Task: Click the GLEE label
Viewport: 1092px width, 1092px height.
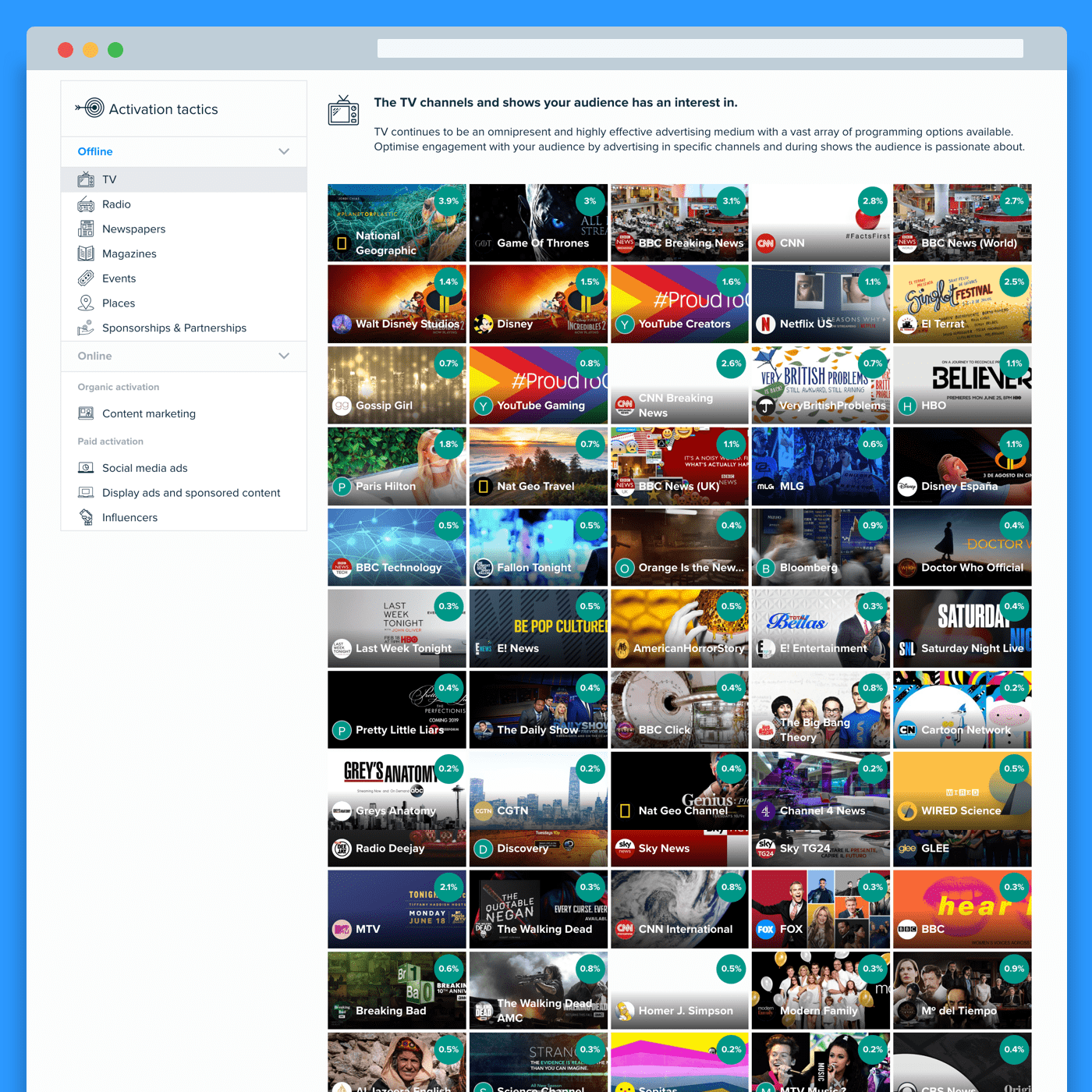Action: (935, 849)
